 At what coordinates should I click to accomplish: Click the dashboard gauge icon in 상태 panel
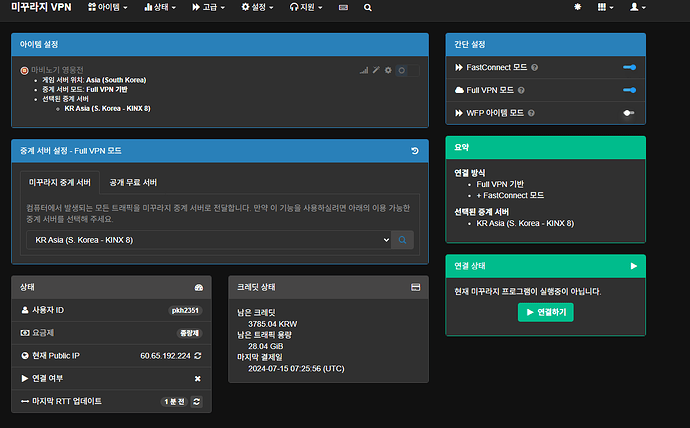[199, 287]
